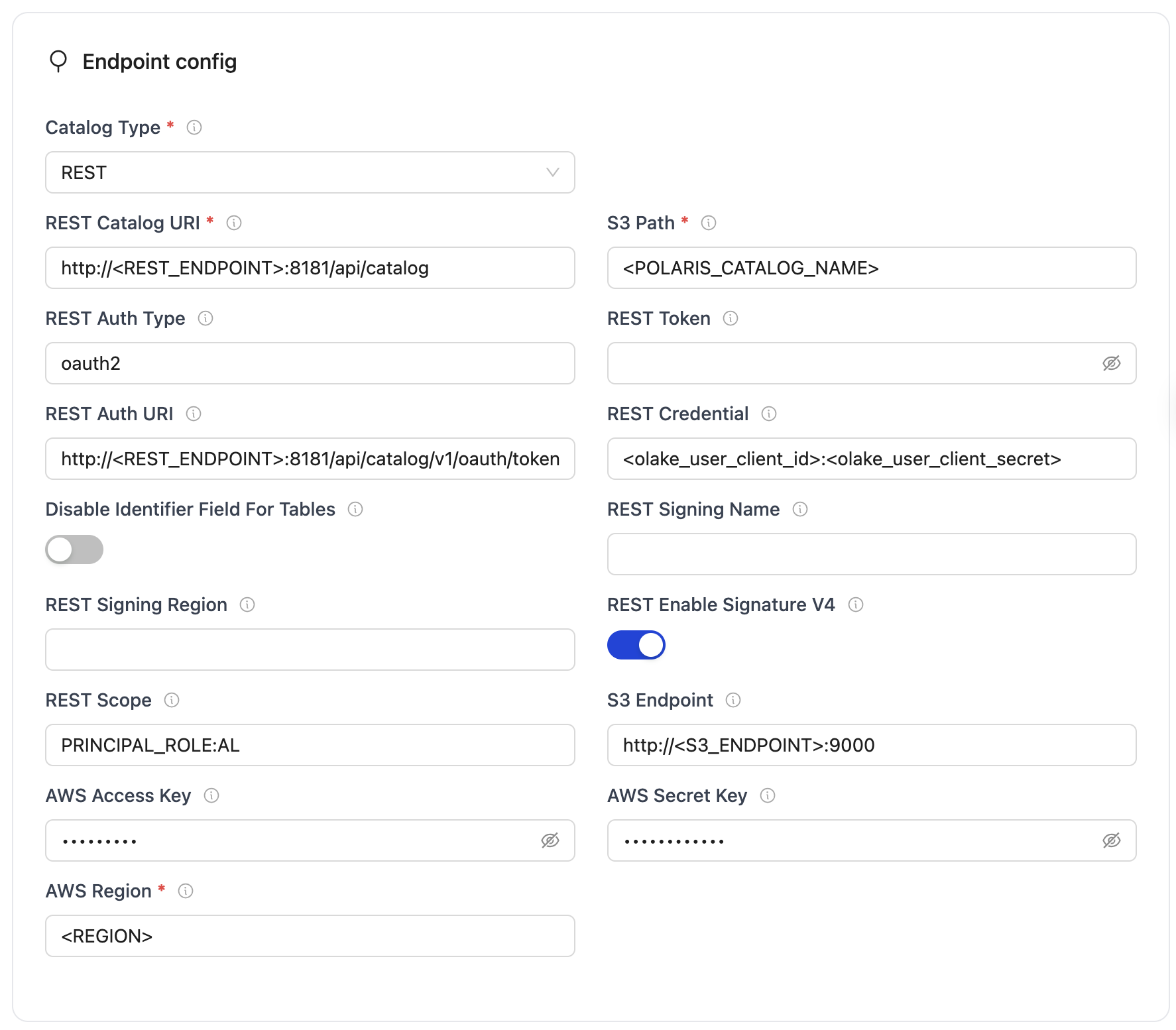Show the AWS Access Key value

coord(550,840)
